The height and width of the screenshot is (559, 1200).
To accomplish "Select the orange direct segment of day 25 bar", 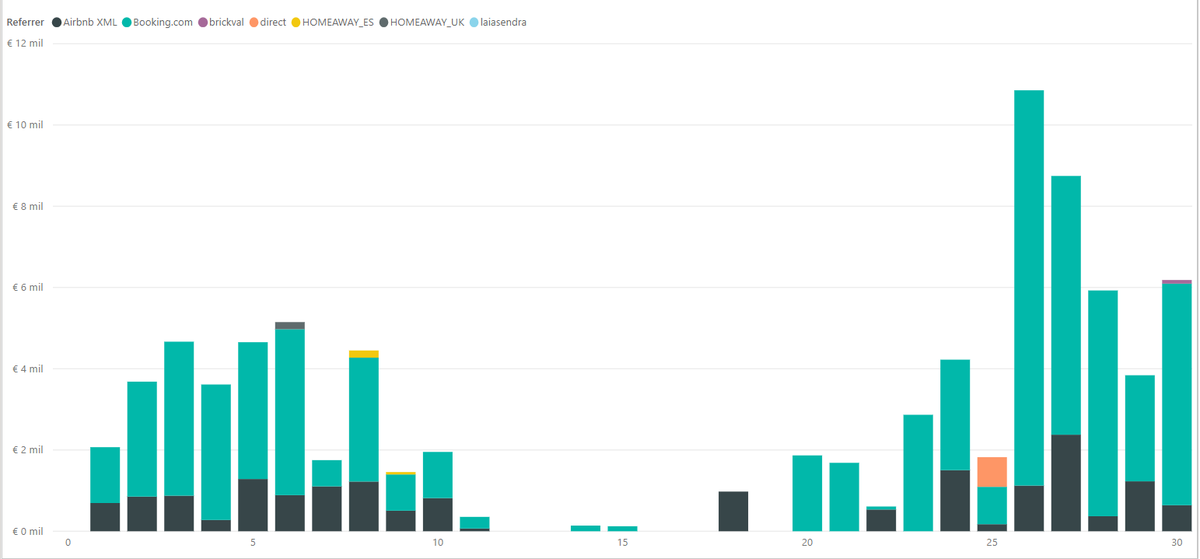I will (992, 472).
